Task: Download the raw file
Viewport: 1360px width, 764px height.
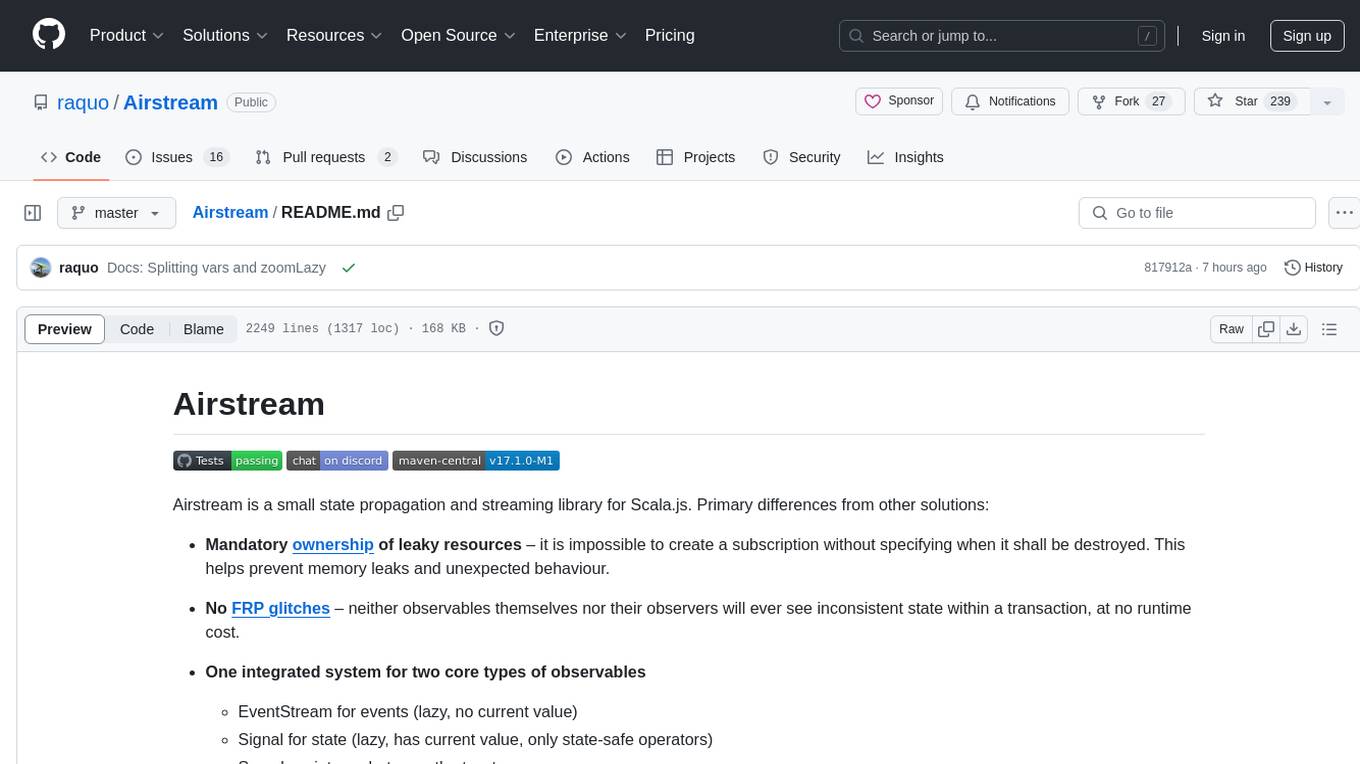Action: 1293,329
